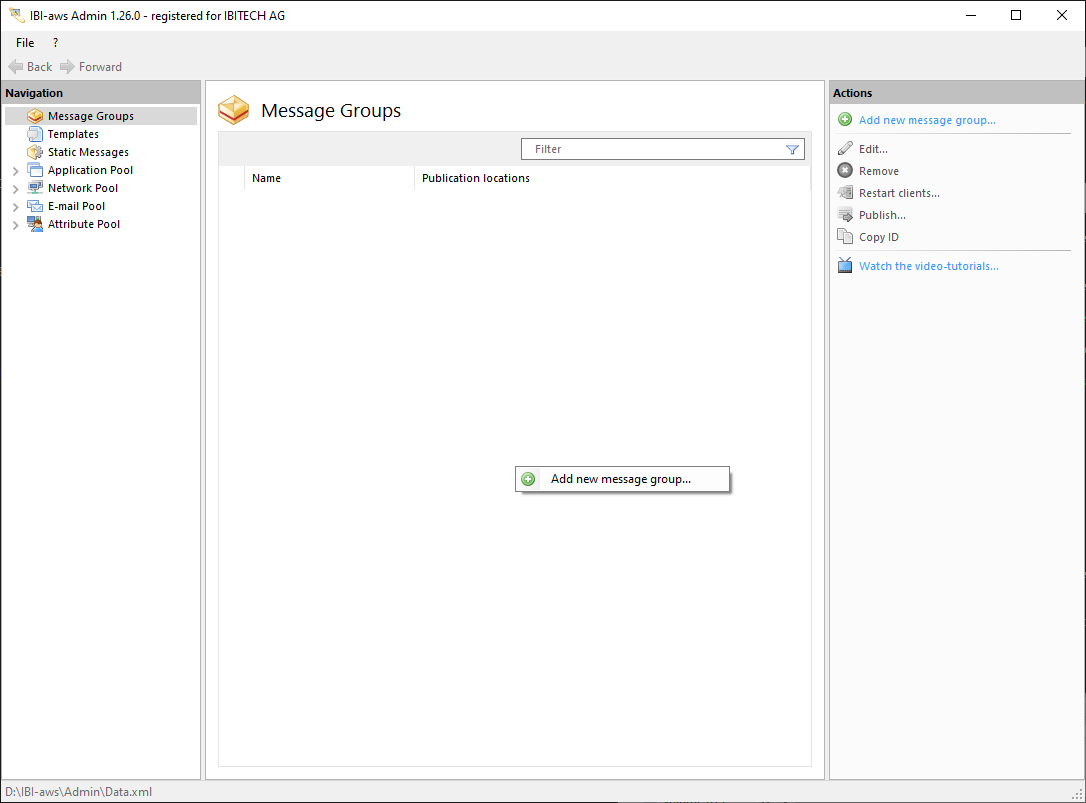Screen dimensions: 1086x803
Task: Expand the E-mail Pool tree node
Action: [x=15, y=207]
